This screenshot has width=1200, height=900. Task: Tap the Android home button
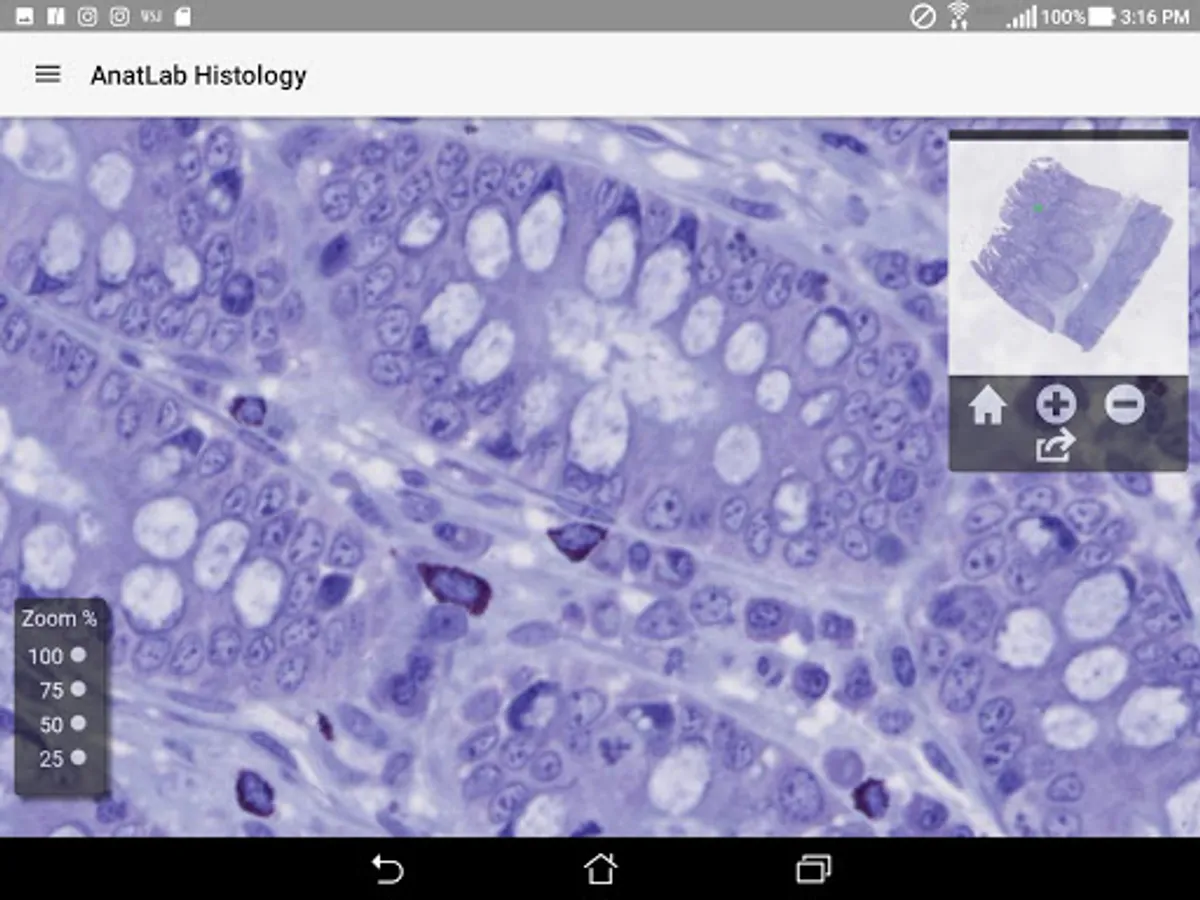click(x=600, y=869)
